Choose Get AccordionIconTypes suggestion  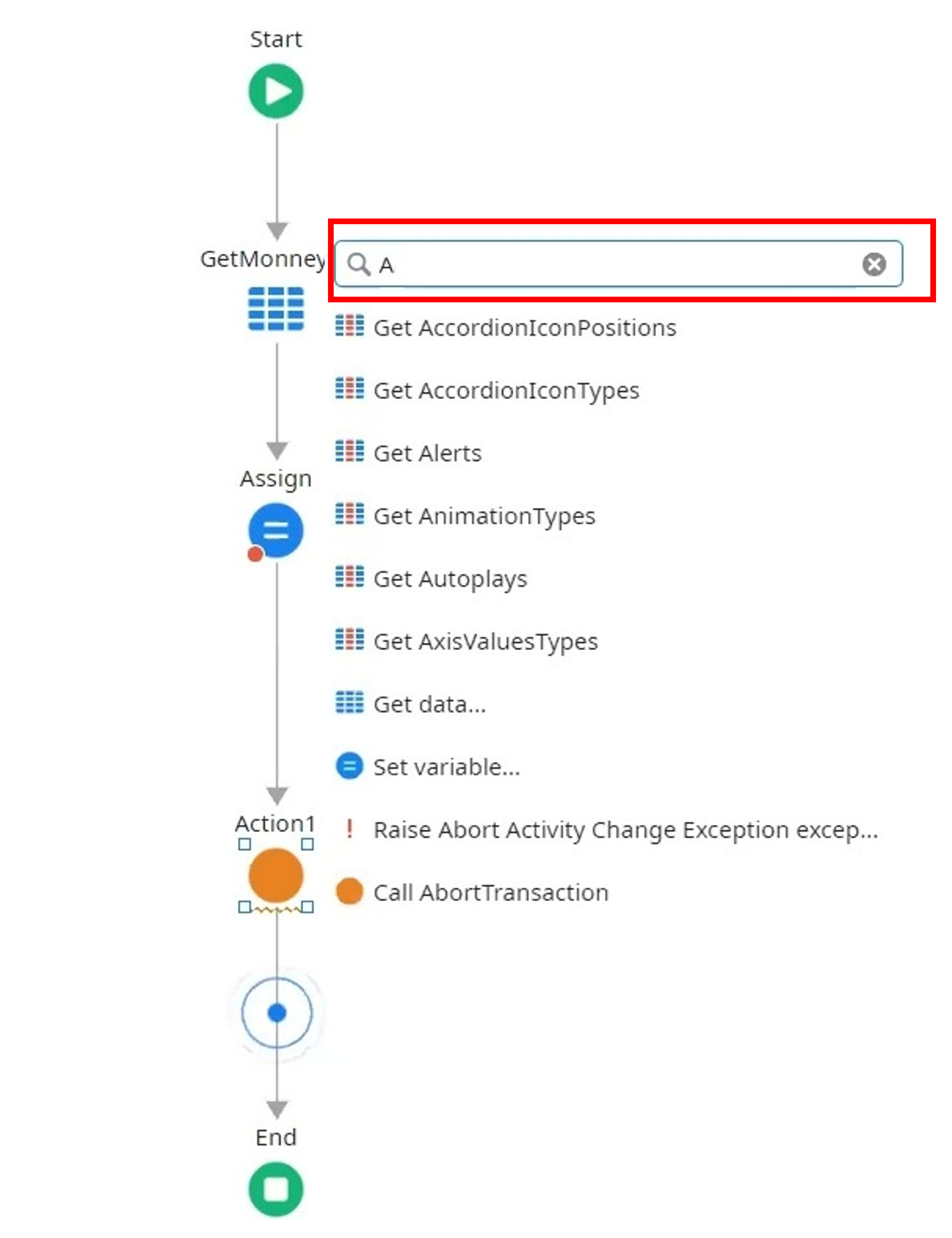pos(506,391)
